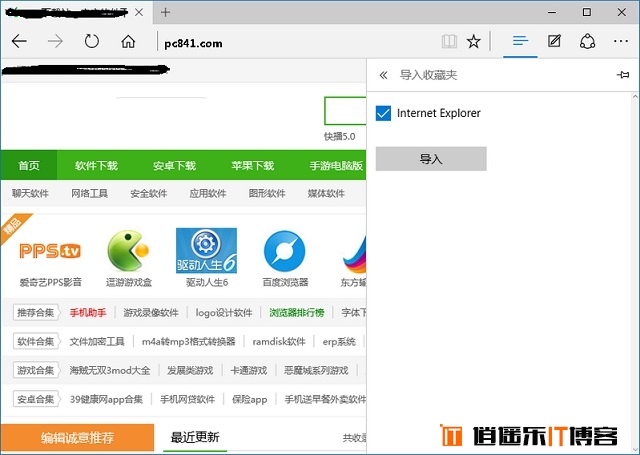Click 安卓合集 label
The width and height of the screenshot is (640, 455).
[x=36, y=399]
